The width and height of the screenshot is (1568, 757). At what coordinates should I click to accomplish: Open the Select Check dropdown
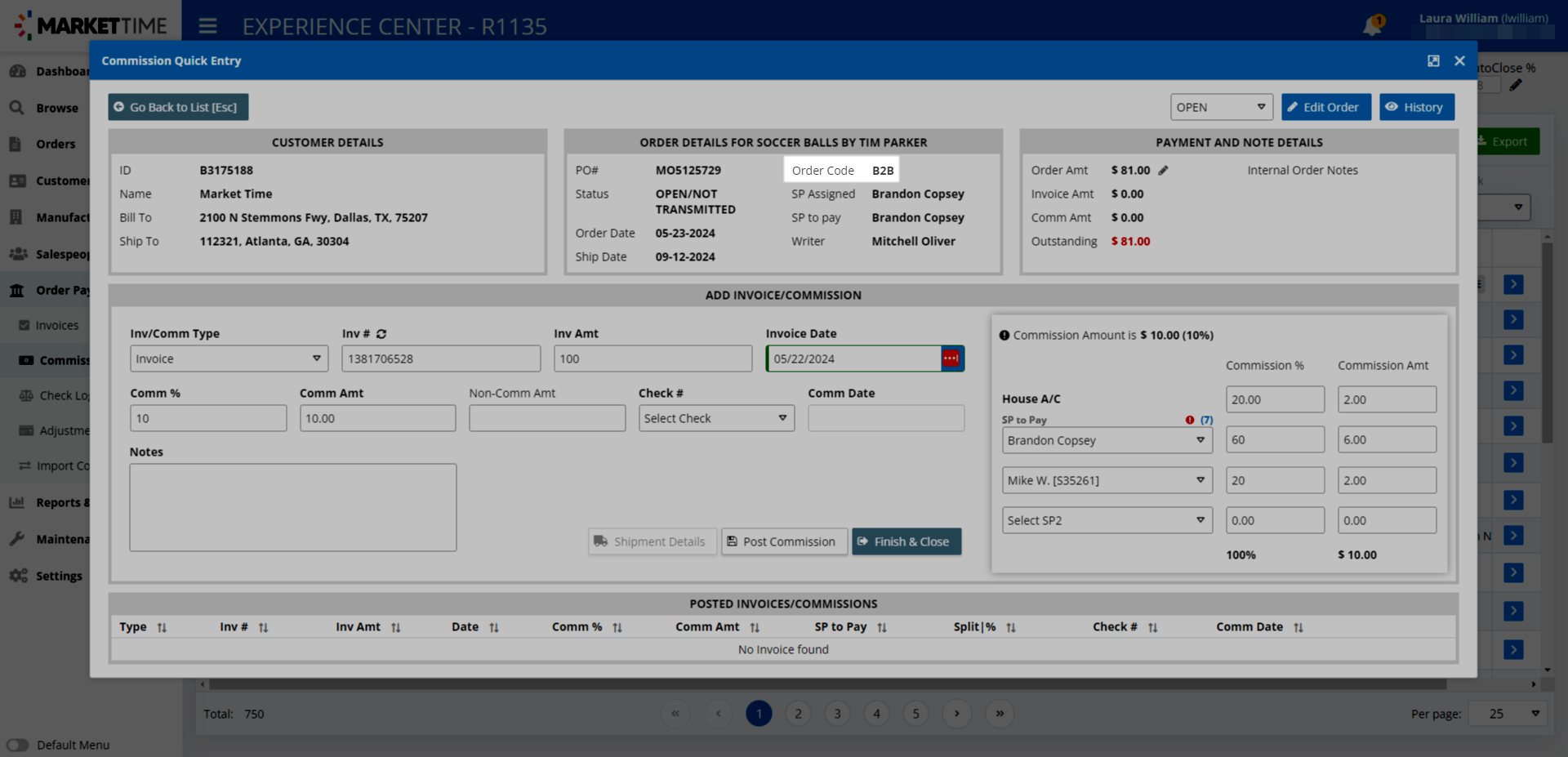coord(716,418)
